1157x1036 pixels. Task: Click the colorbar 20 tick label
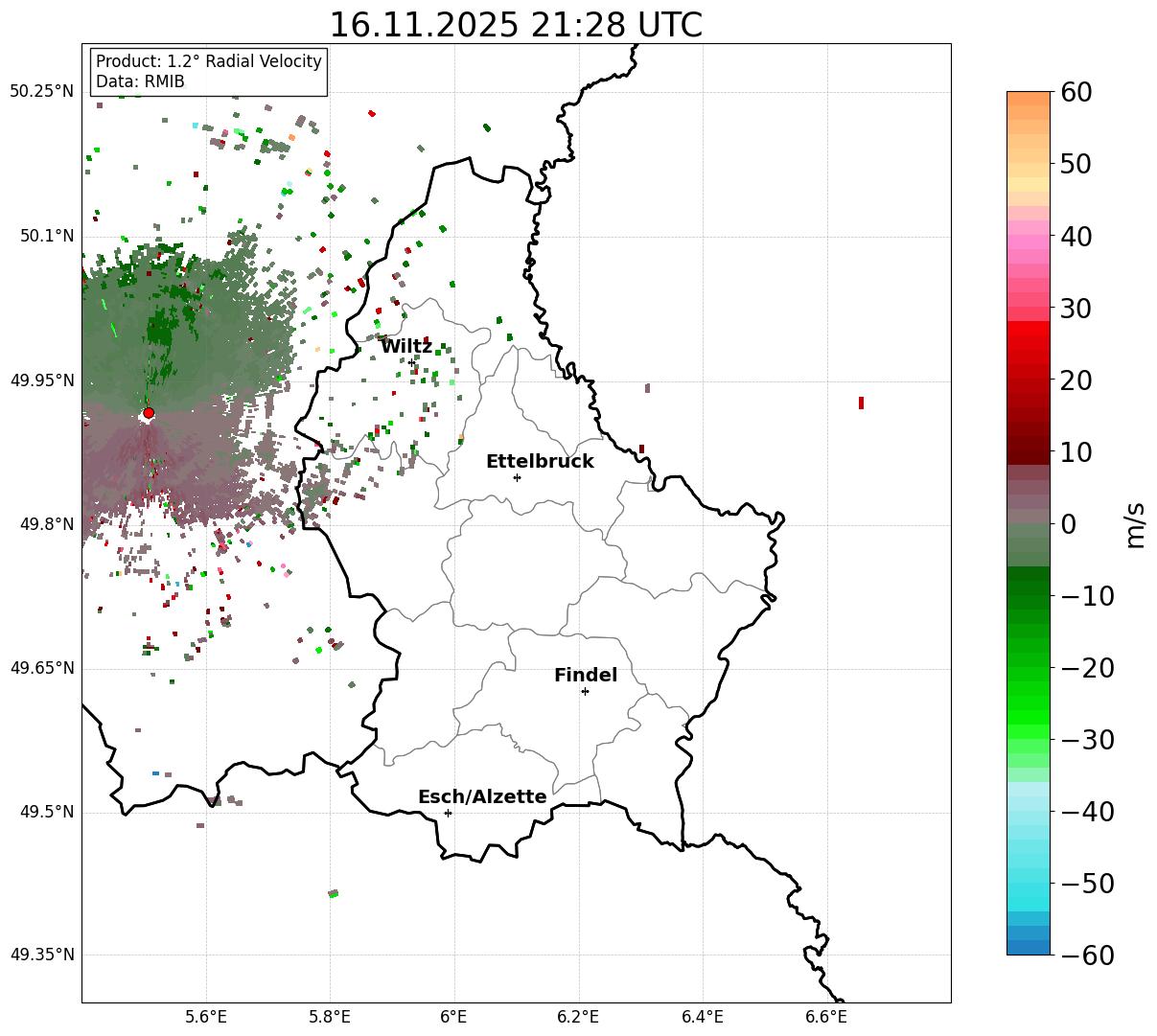1076,380
